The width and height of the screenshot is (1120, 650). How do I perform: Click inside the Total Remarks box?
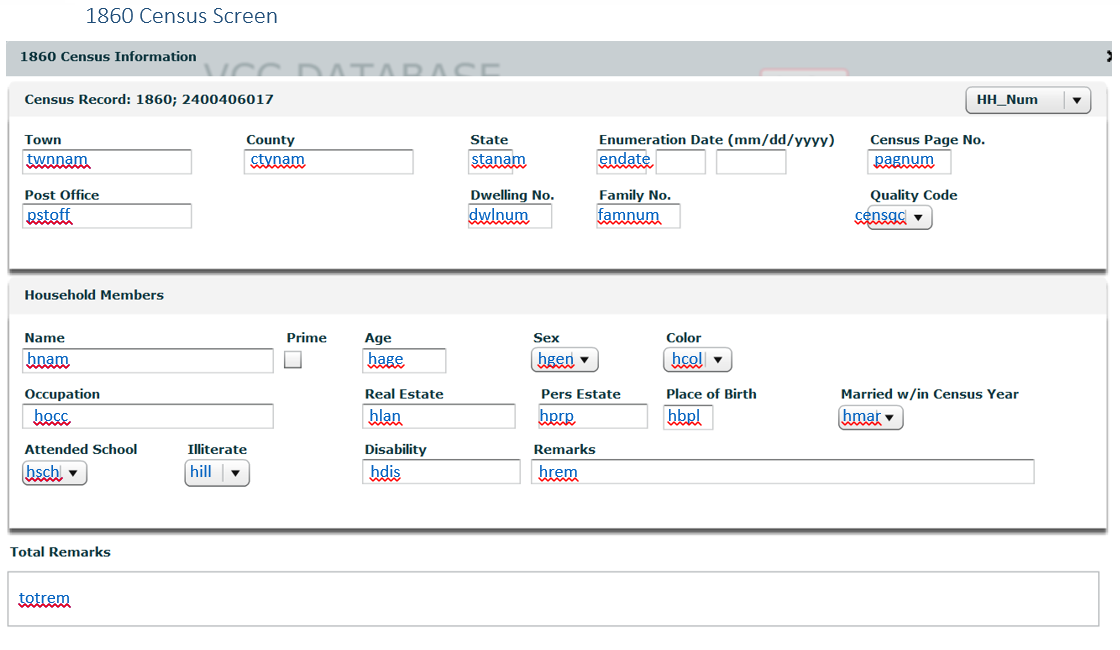click(553, 599)
